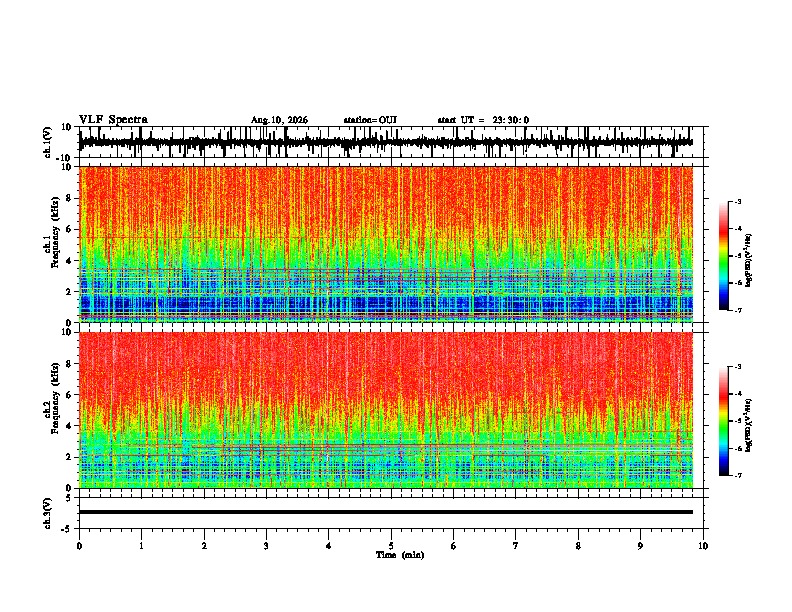
Task: Select the ch.1 Frequency (kHz) axis label
Action: coord(54,232)
